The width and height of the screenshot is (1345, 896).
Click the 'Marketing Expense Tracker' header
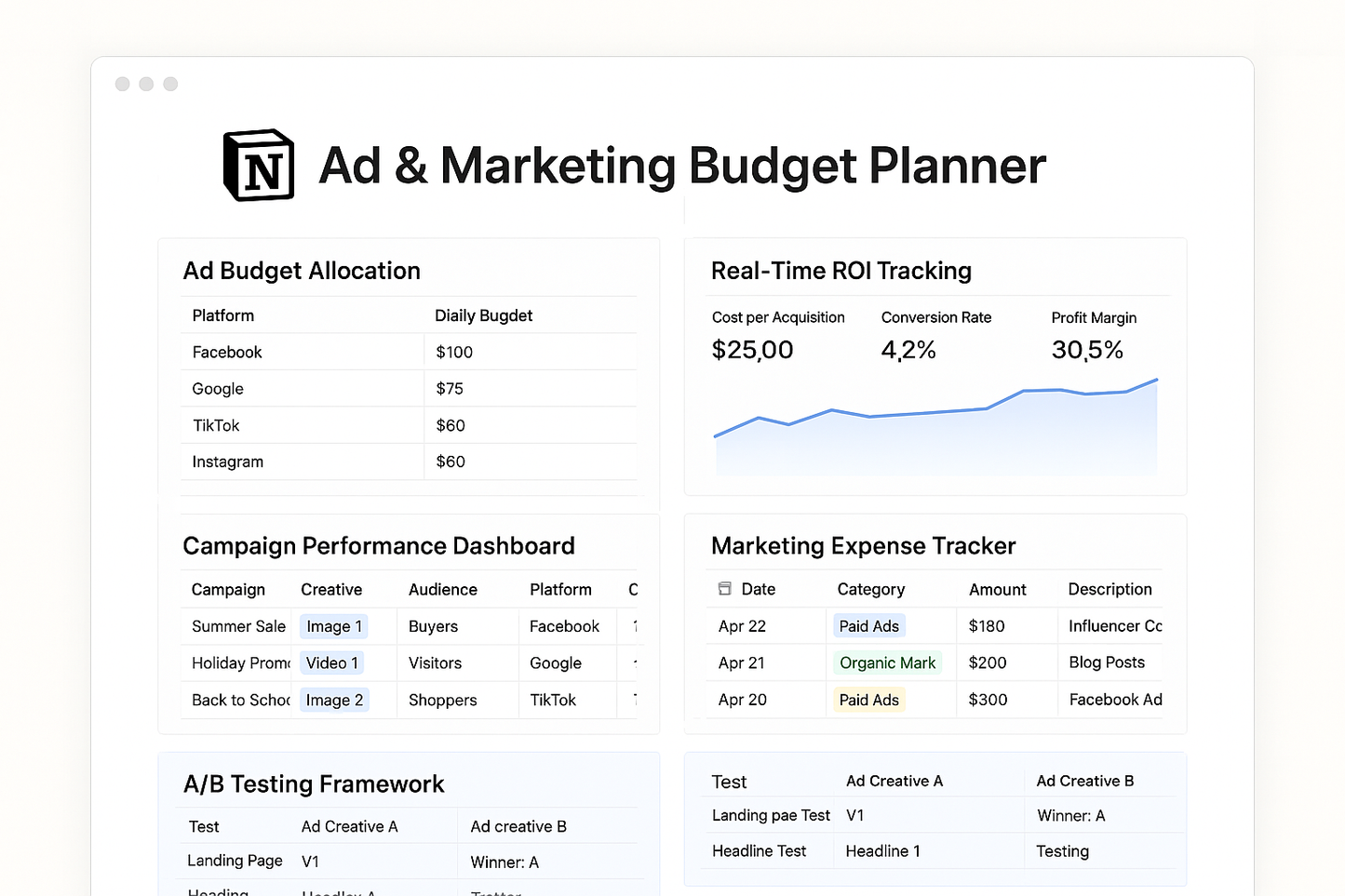(x=863, y=546)
